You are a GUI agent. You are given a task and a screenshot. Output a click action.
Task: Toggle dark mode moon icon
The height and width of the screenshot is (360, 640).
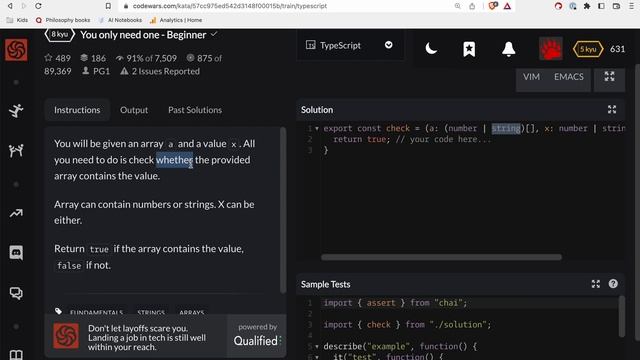pyautogui.click(x=431, y=49)
